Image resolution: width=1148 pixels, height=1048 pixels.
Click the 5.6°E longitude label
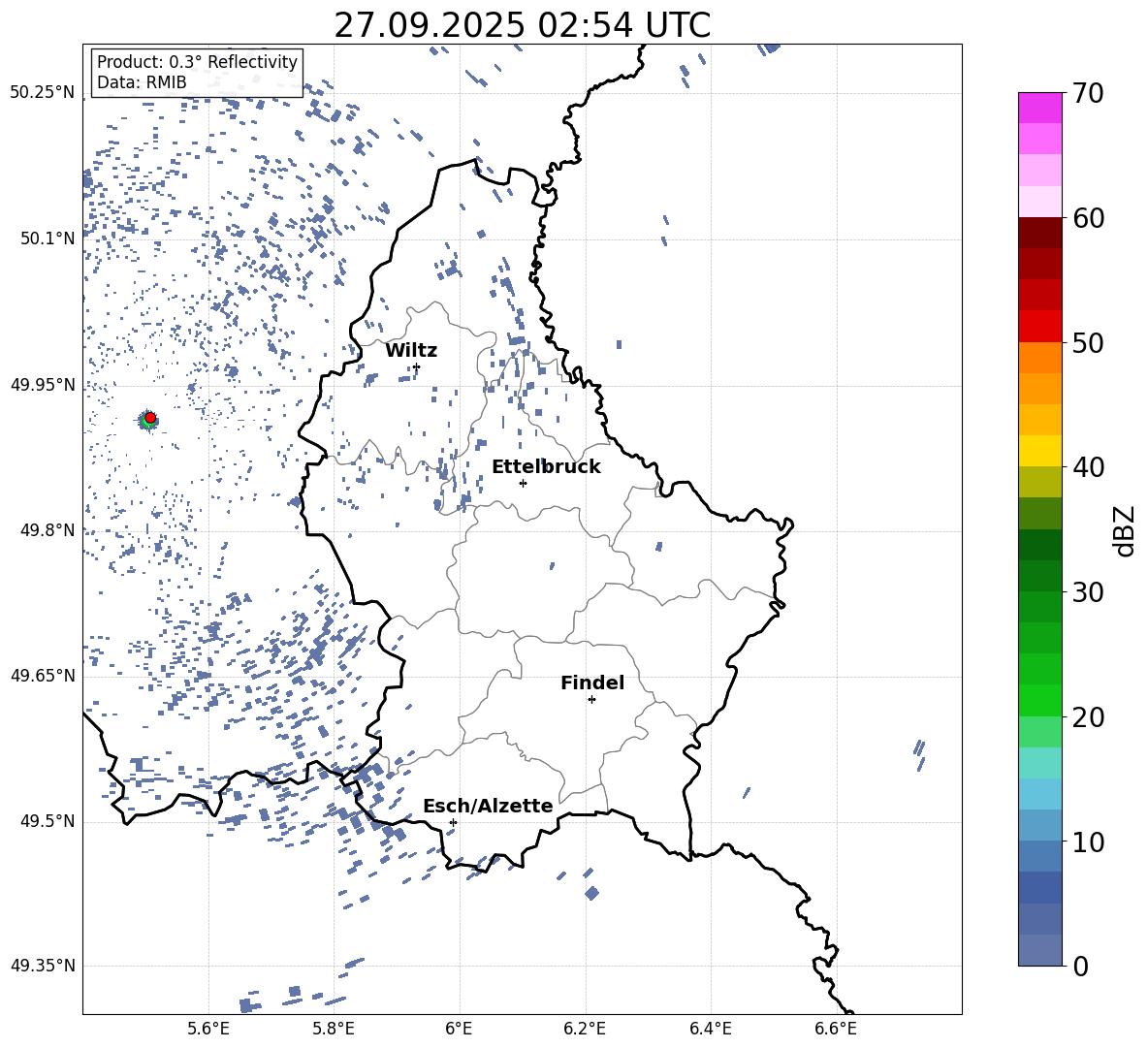pyautogui.click(x=208, y=1029)
